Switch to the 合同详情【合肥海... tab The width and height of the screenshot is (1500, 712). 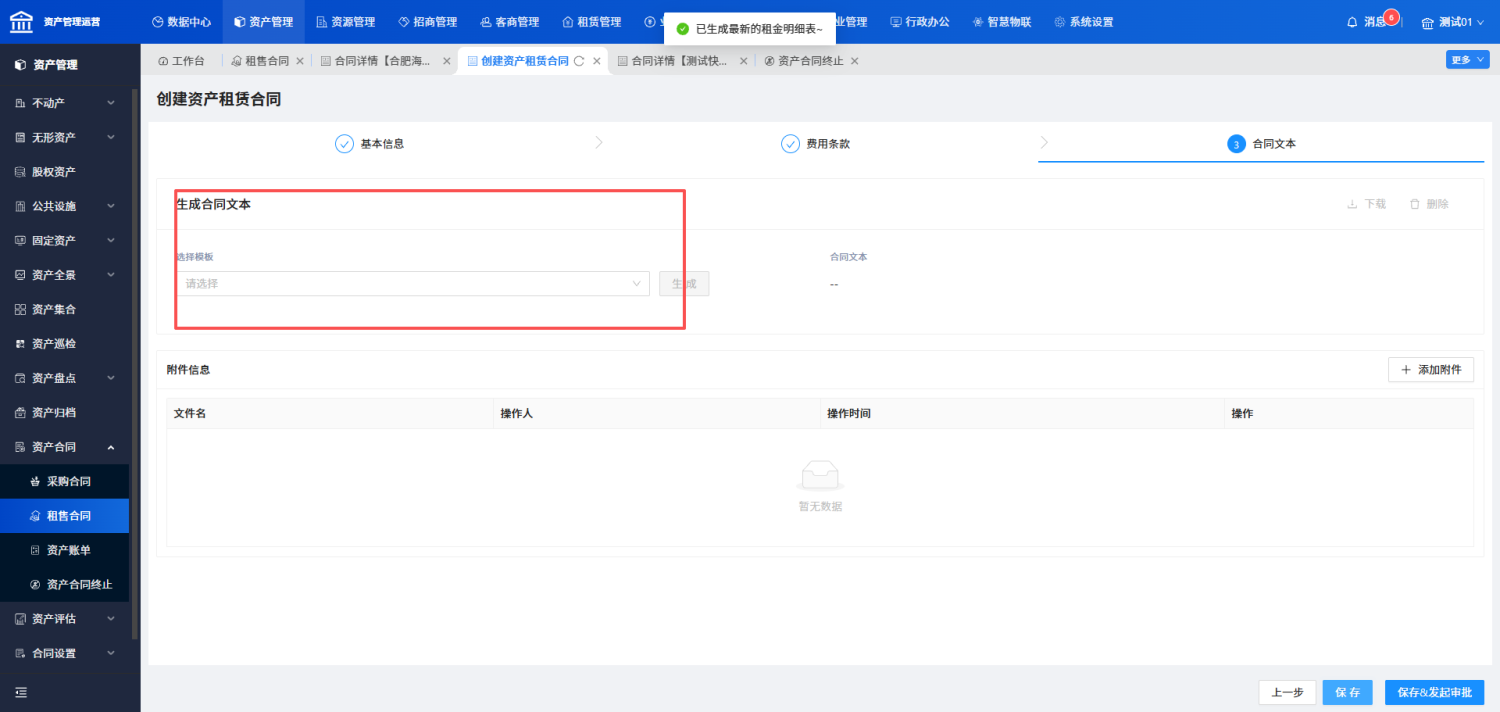376,61
